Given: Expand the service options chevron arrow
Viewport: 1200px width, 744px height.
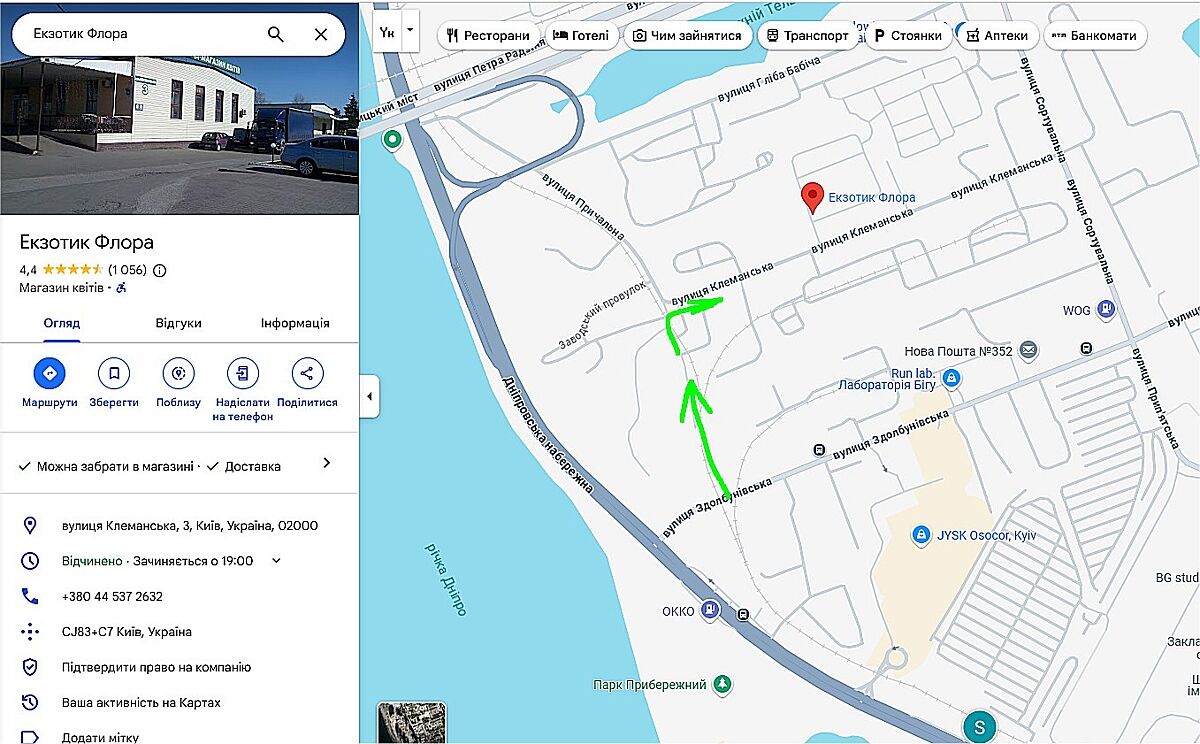Looking at the screenshot, I should coord(326,464).
